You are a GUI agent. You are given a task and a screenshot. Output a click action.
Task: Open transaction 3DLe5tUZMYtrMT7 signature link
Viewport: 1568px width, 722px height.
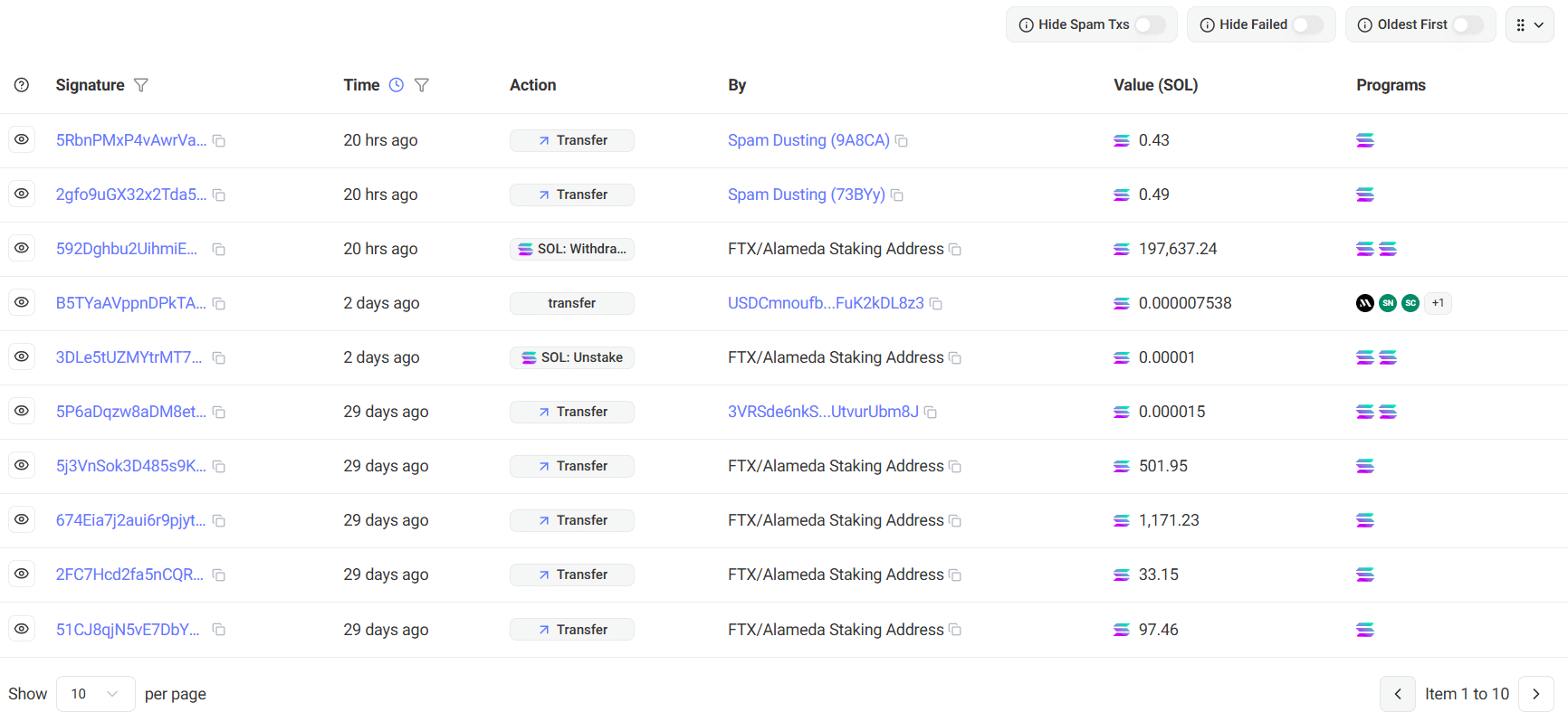(x=129, y=357)
